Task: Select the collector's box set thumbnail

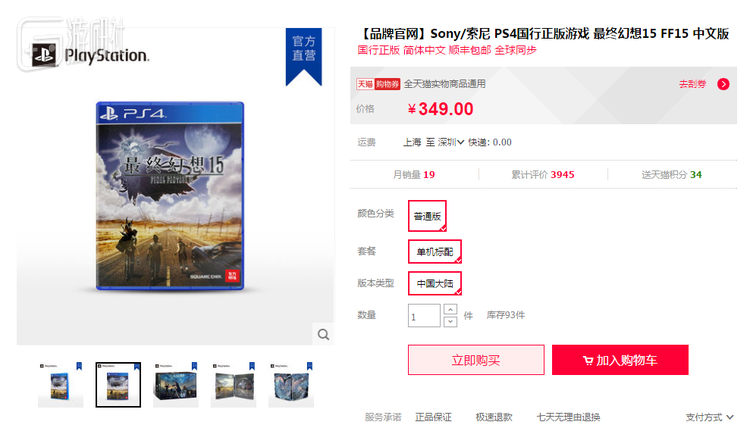Action: coord(176,385)
